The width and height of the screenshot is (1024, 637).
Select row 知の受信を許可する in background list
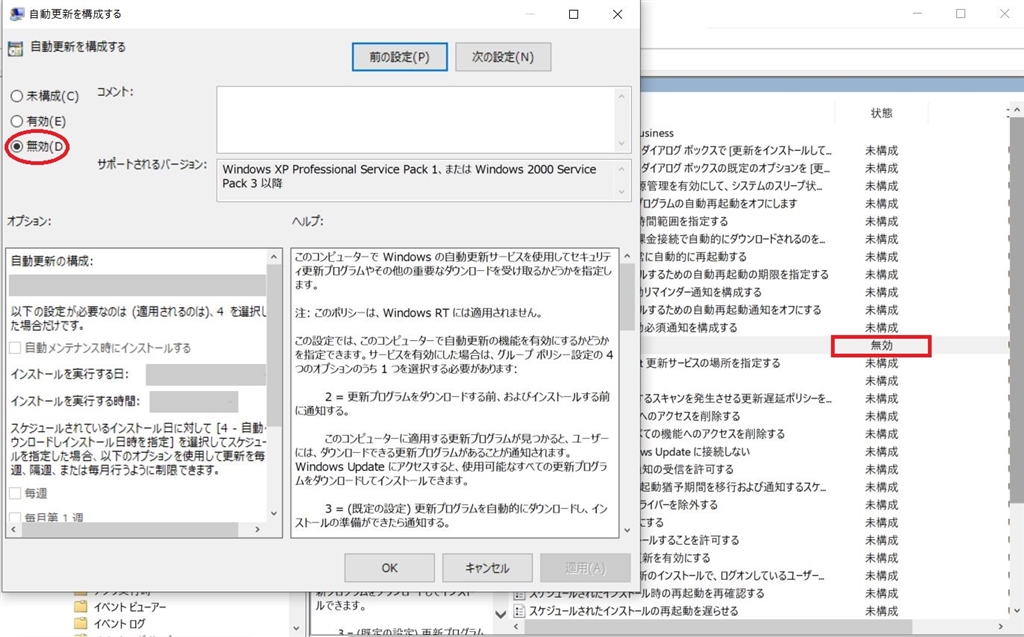(x=687, y=470)
